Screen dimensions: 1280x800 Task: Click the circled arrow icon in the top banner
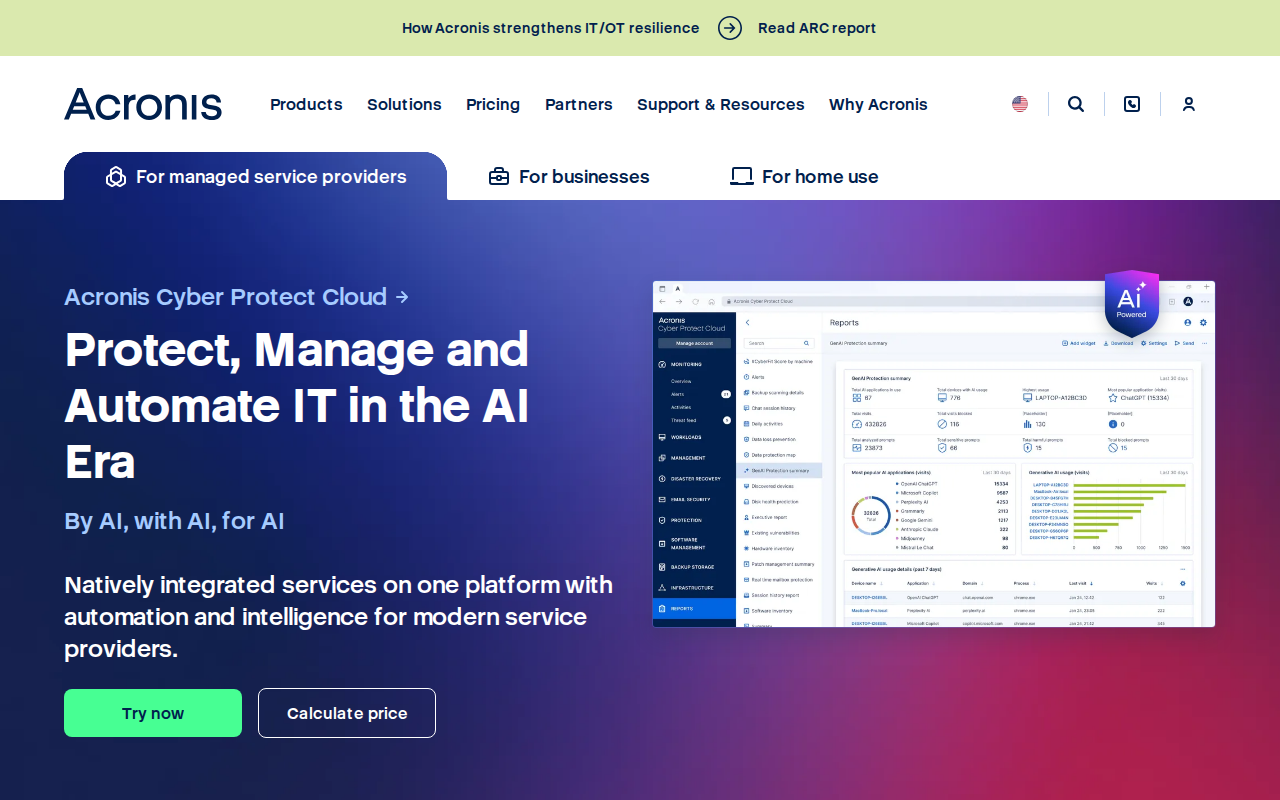pyautogui.click(x=730, y=28)
